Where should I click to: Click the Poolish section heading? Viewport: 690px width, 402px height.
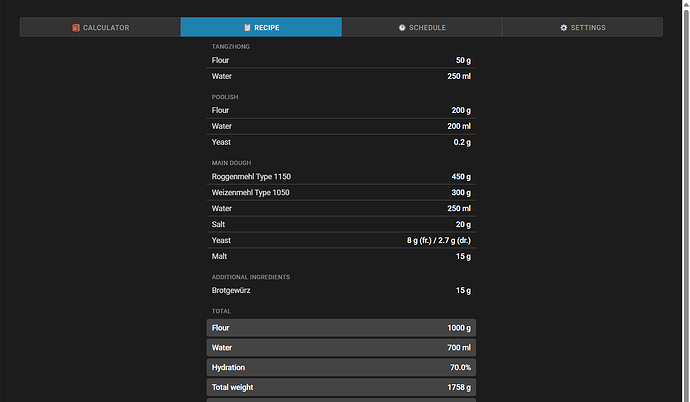tap(225, 97)
